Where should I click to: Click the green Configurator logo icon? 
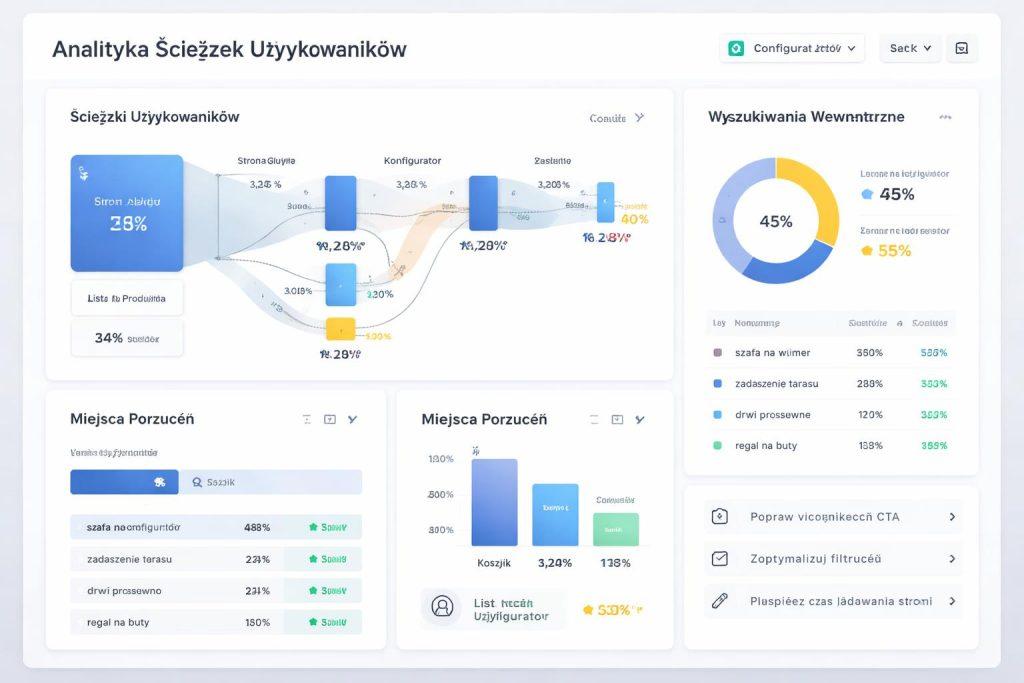point(737,48)
